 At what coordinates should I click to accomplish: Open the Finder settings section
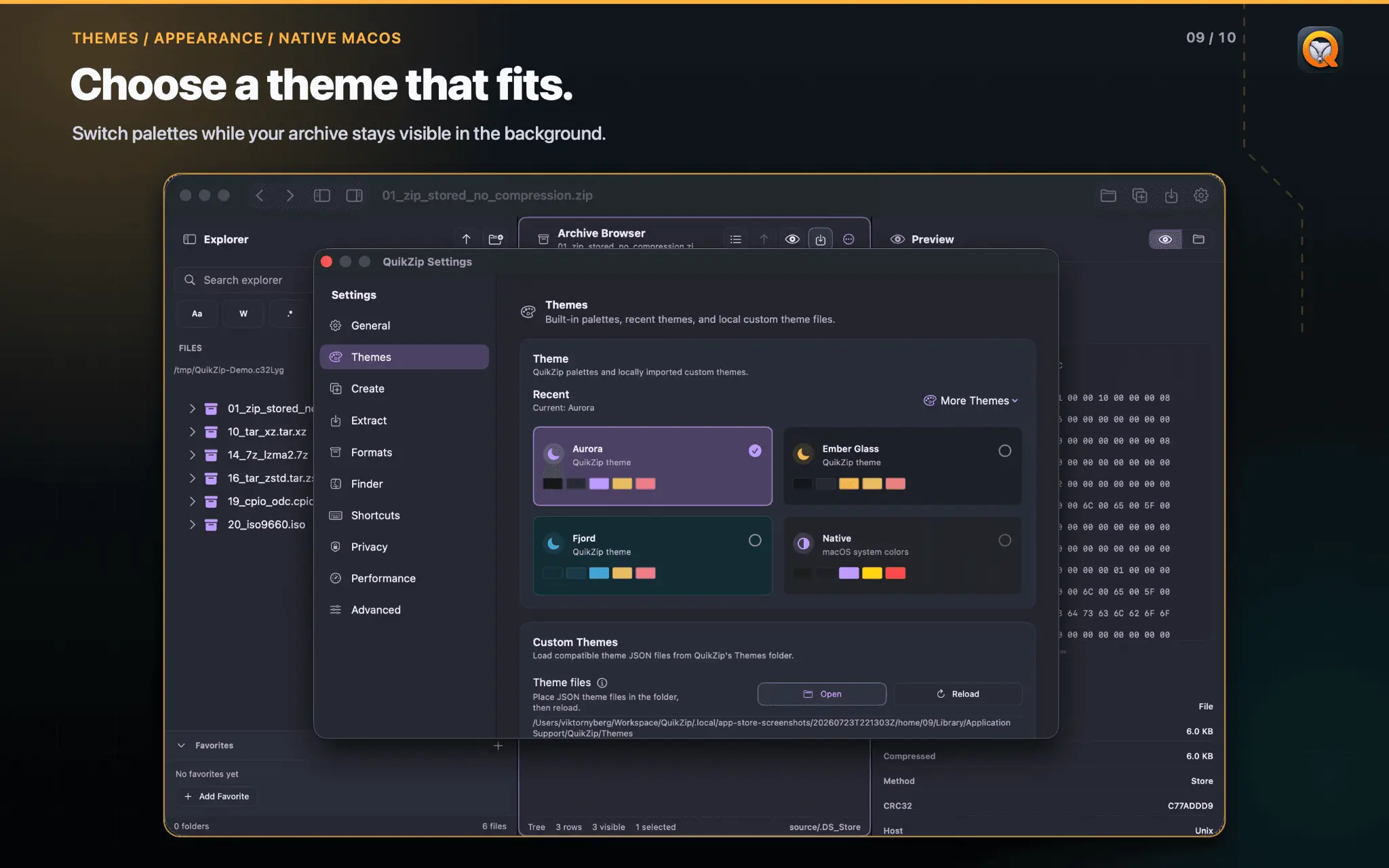404,484
